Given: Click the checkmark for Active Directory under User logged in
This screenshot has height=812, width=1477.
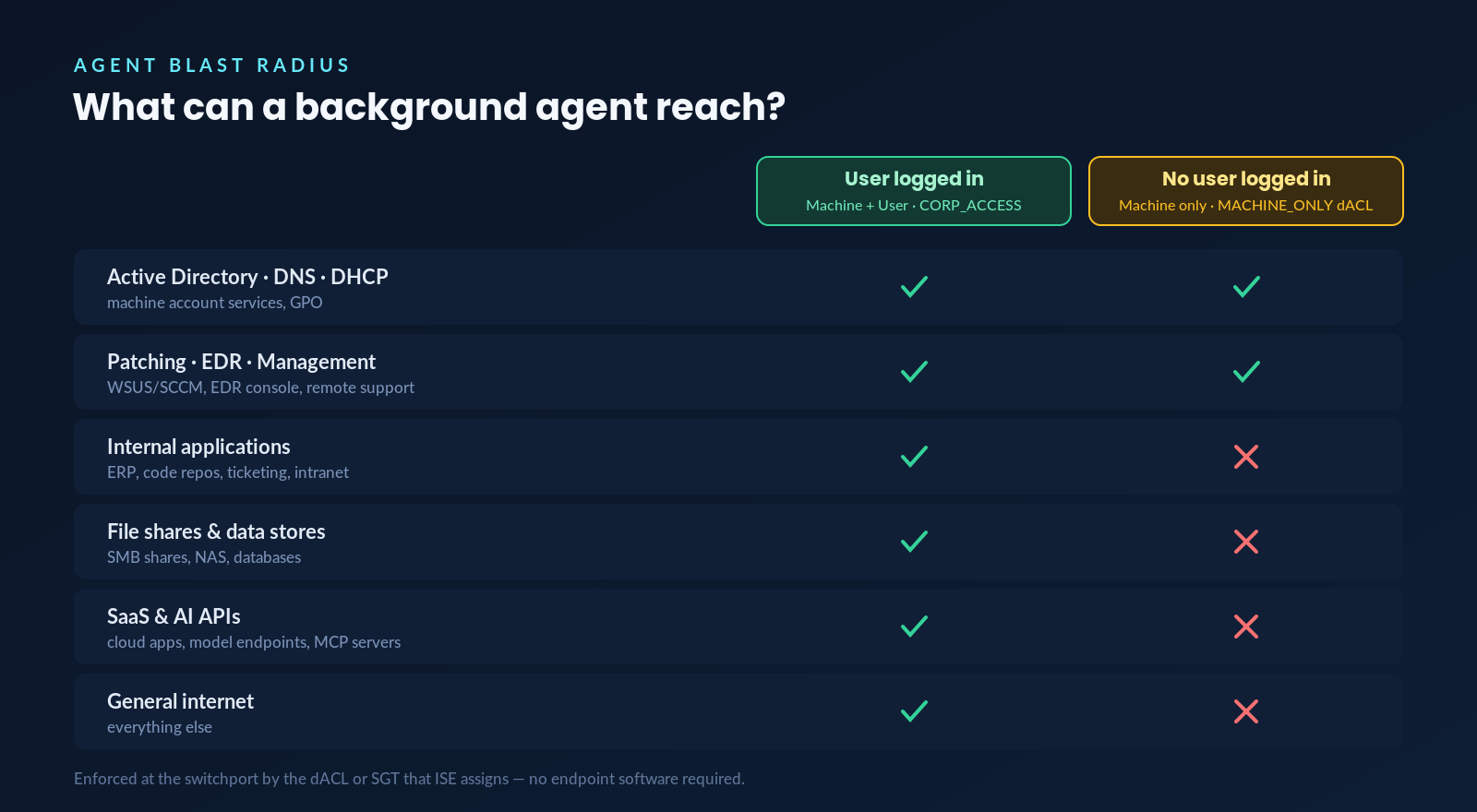Looking at the screenshot, I should (x=914, y=287).
